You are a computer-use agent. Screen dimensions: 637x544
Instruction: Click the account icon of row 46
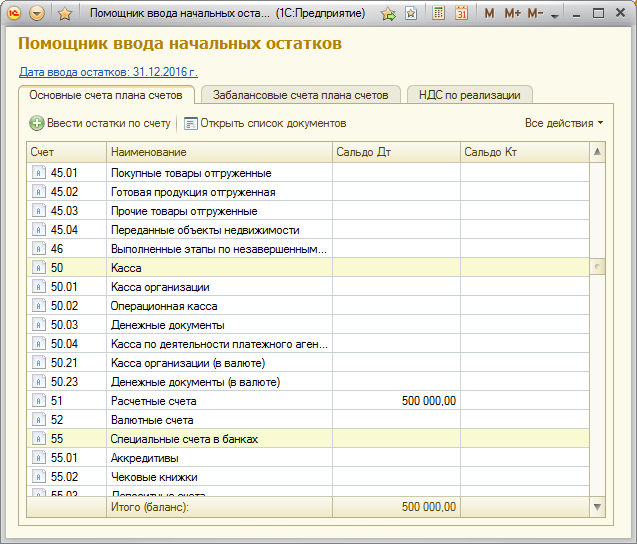[x=39, y=249]
